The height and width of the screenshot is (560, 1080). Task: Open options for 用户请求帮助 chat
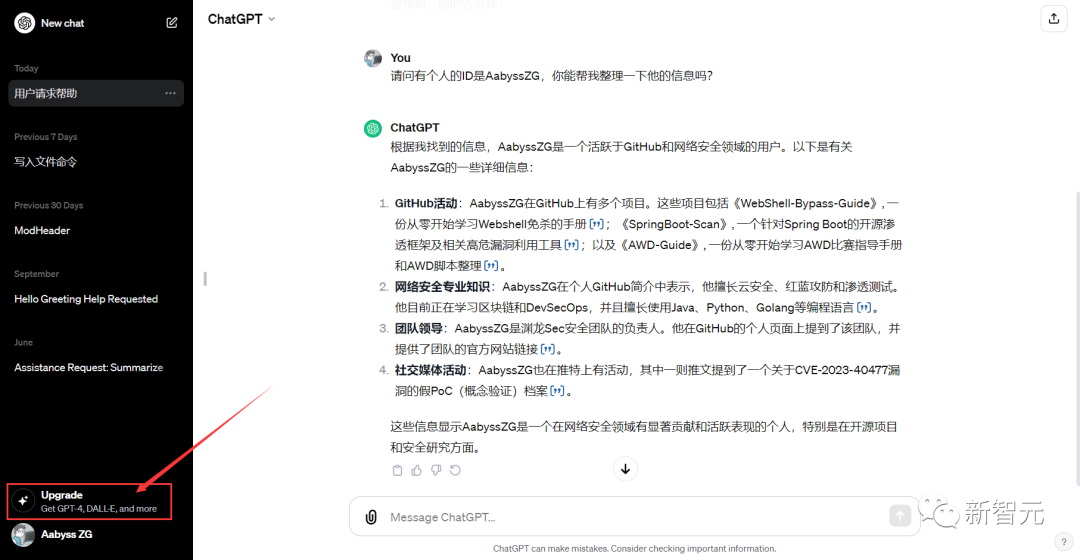170,93
